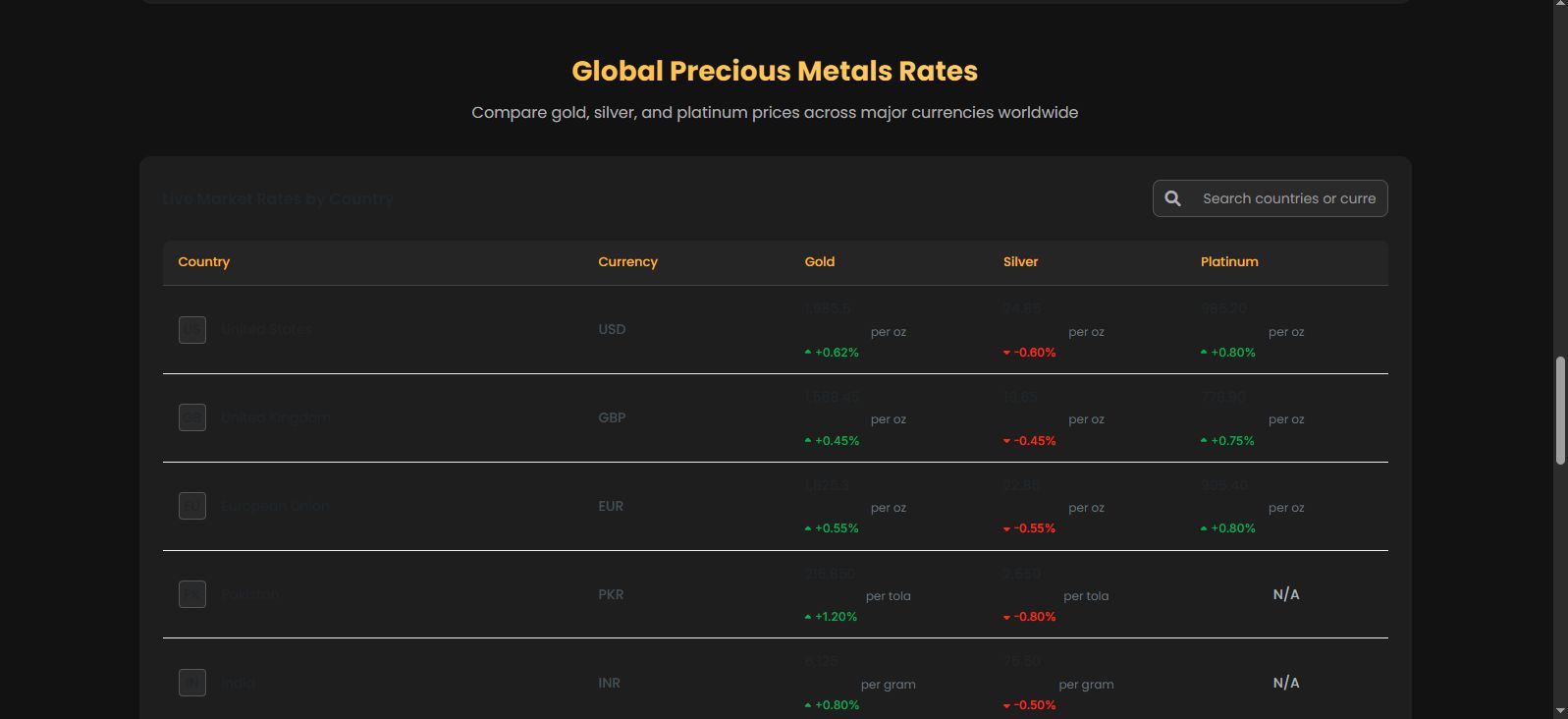Click the page vertical scrollbar thumb
The width and height of the screenshot is (1568, 719).
point(1560,410)
